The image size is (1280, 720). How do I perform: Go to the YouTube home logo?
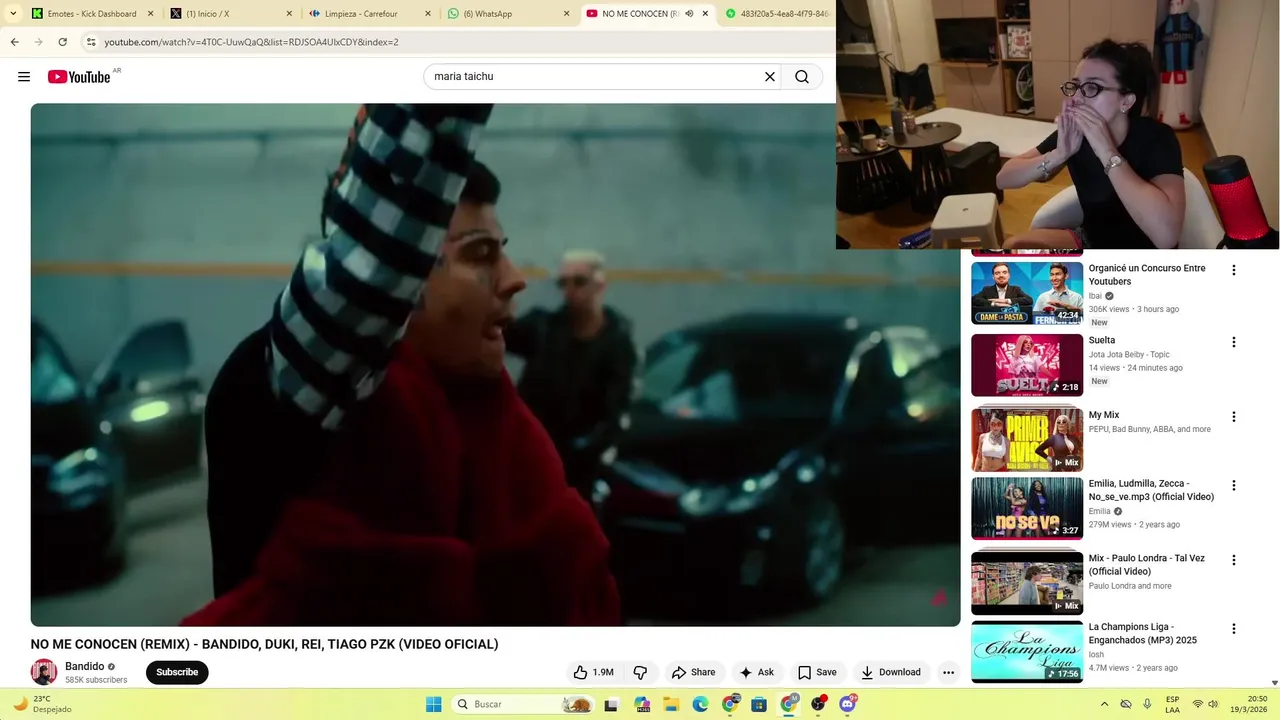(79, 77)
